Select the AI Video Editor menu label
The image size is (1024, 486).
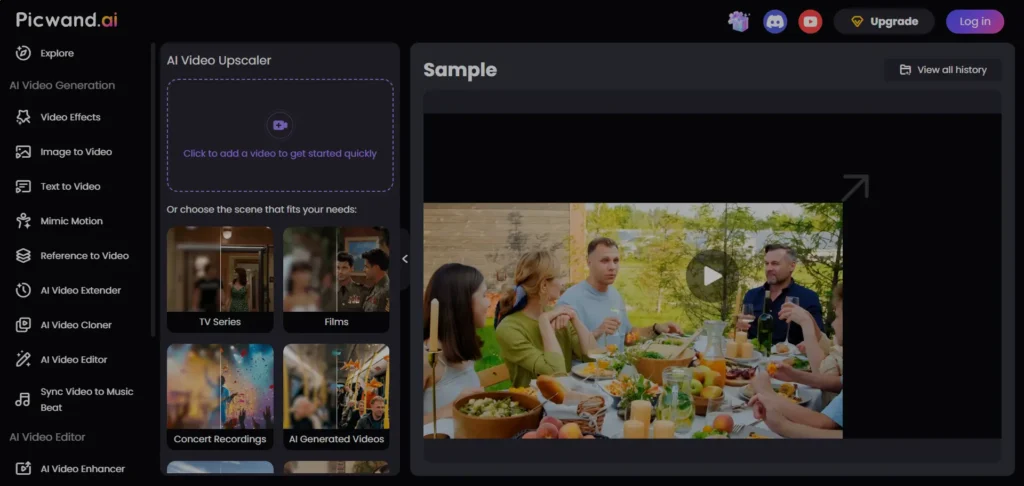coord(74,359)
